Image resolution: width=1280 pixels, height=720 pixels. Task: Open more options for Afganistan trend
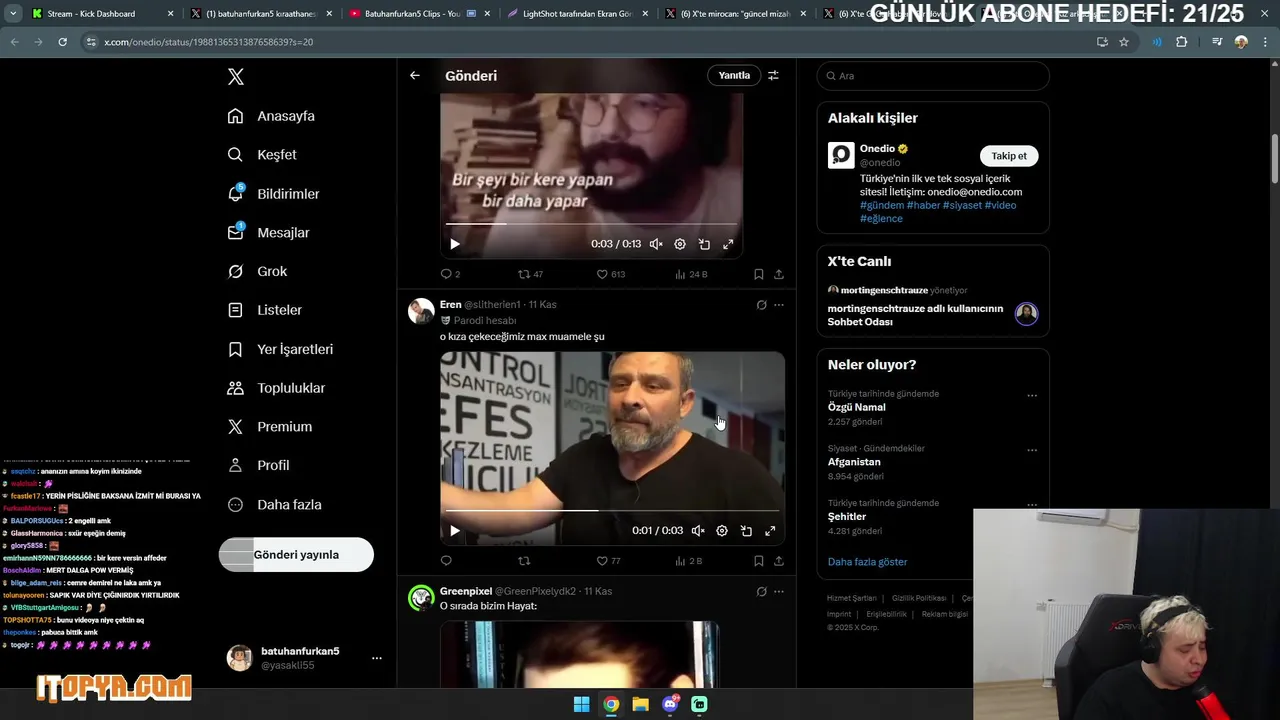(1032, 450)
